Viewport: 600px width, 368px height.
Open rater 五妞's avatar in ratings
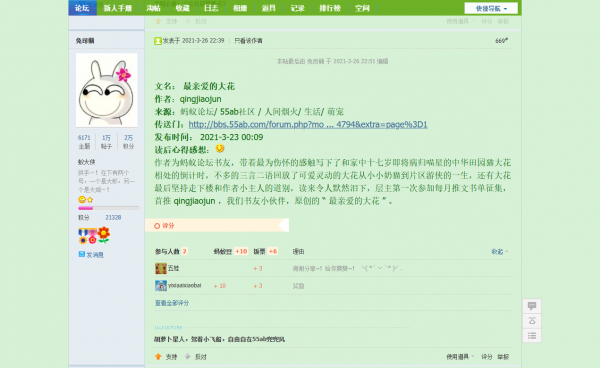pos(161,268)
